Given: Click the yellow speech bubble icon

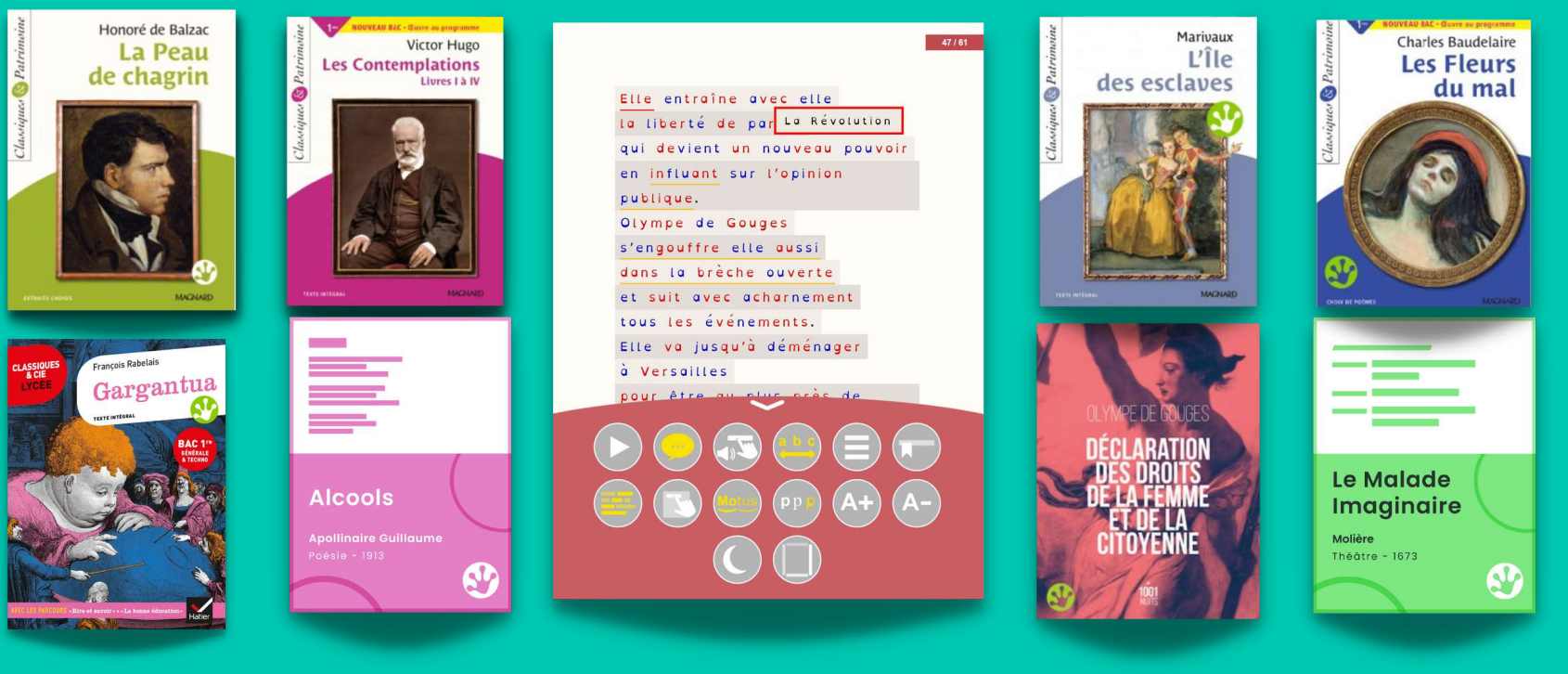Looking at the screenshot, I should [677, 447].
